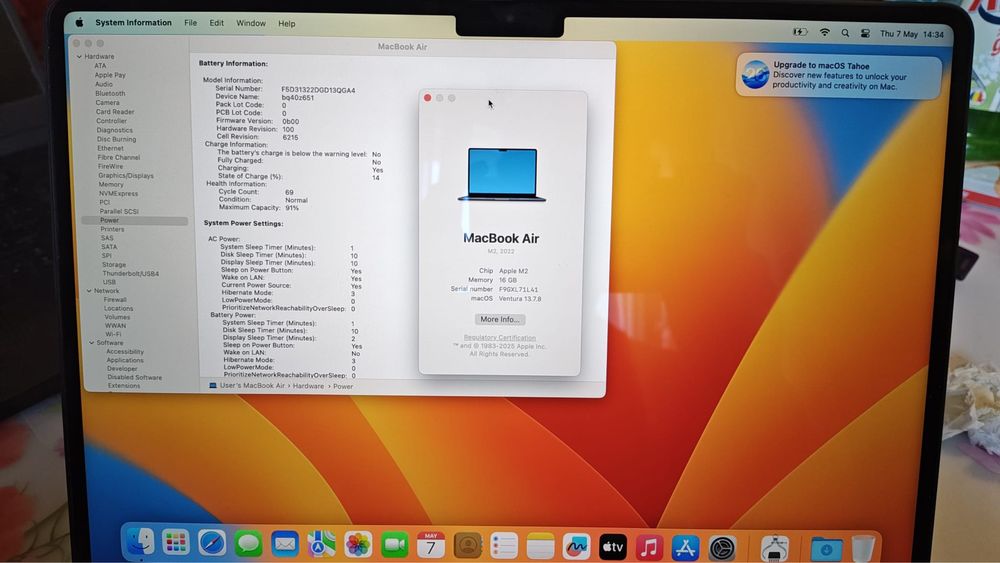Open Launchpad in the Dock
The height and width of the screenshot is (563, 1000).
[x=175, y=543]
